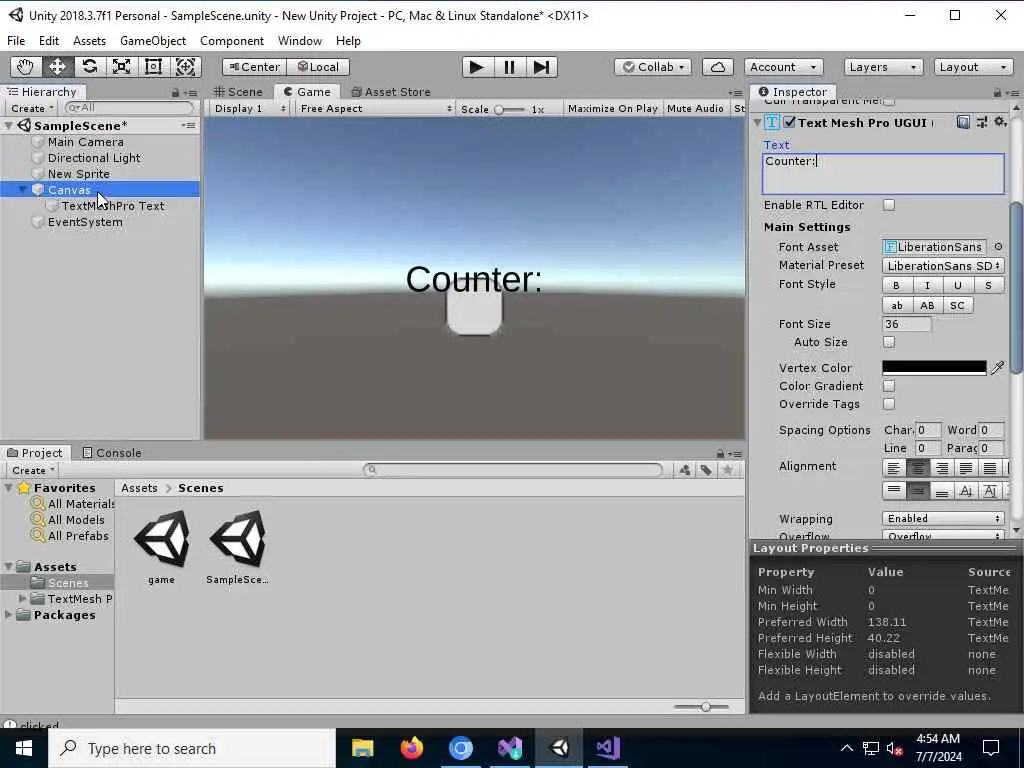The image size is (1024, 768).
Task: Toggle Center pivot mode button
Action: [x=254, y=67]
